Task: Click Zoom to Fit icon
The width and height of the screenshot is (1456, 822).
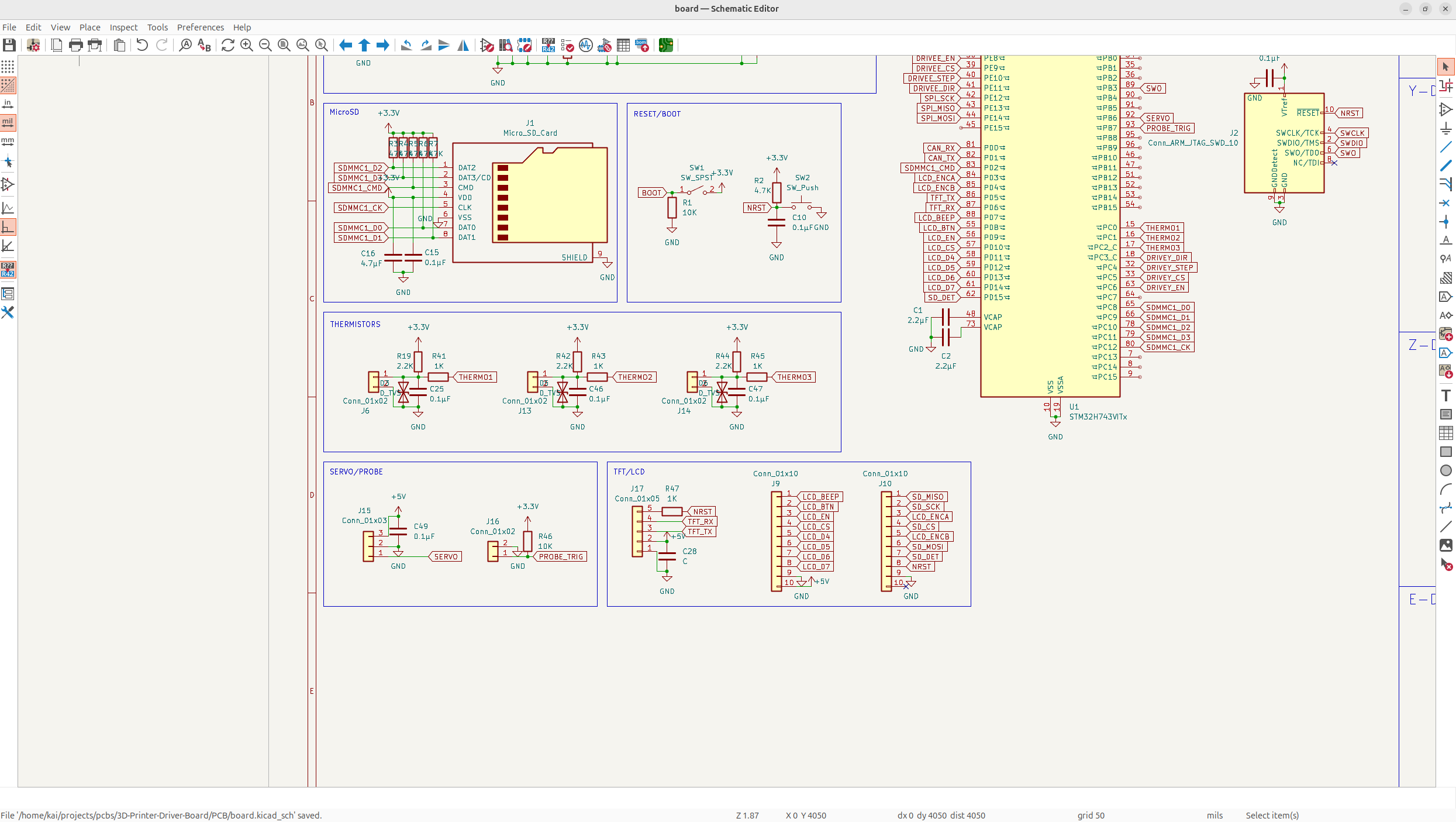Action: pos(284,45)
